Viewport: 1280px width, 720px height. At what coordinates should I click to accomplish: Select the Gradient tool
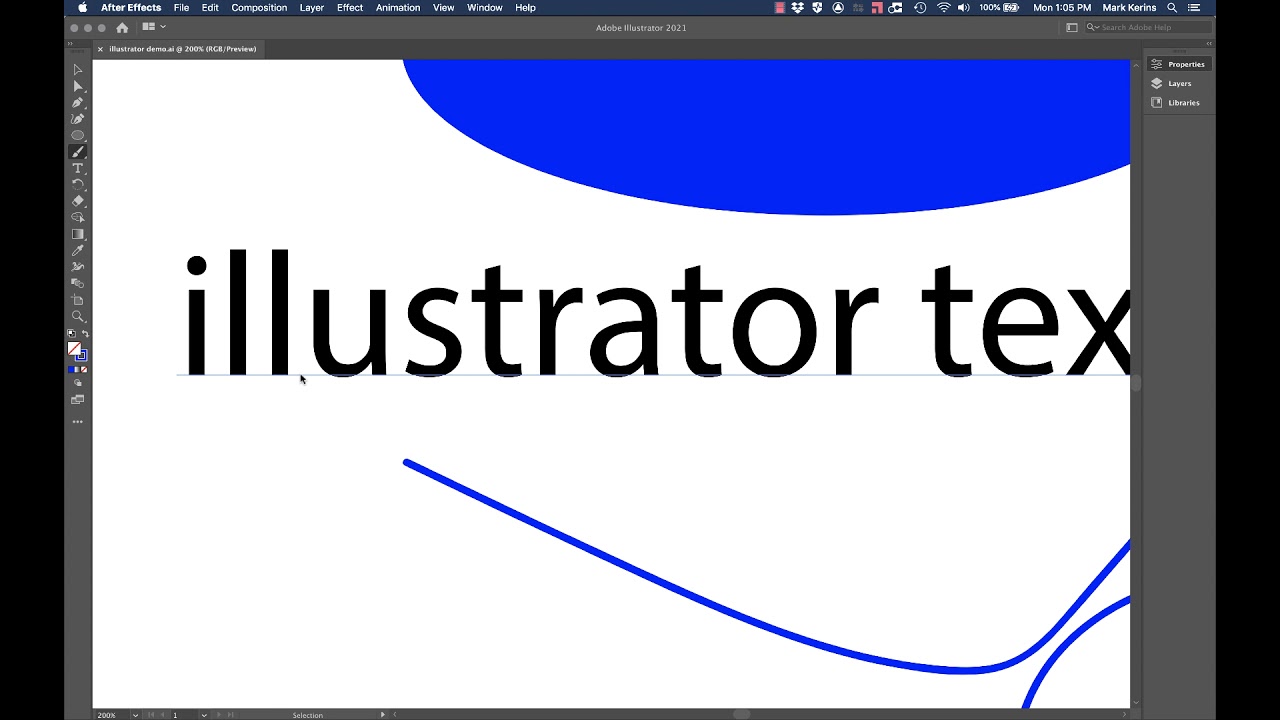point(77,234)
